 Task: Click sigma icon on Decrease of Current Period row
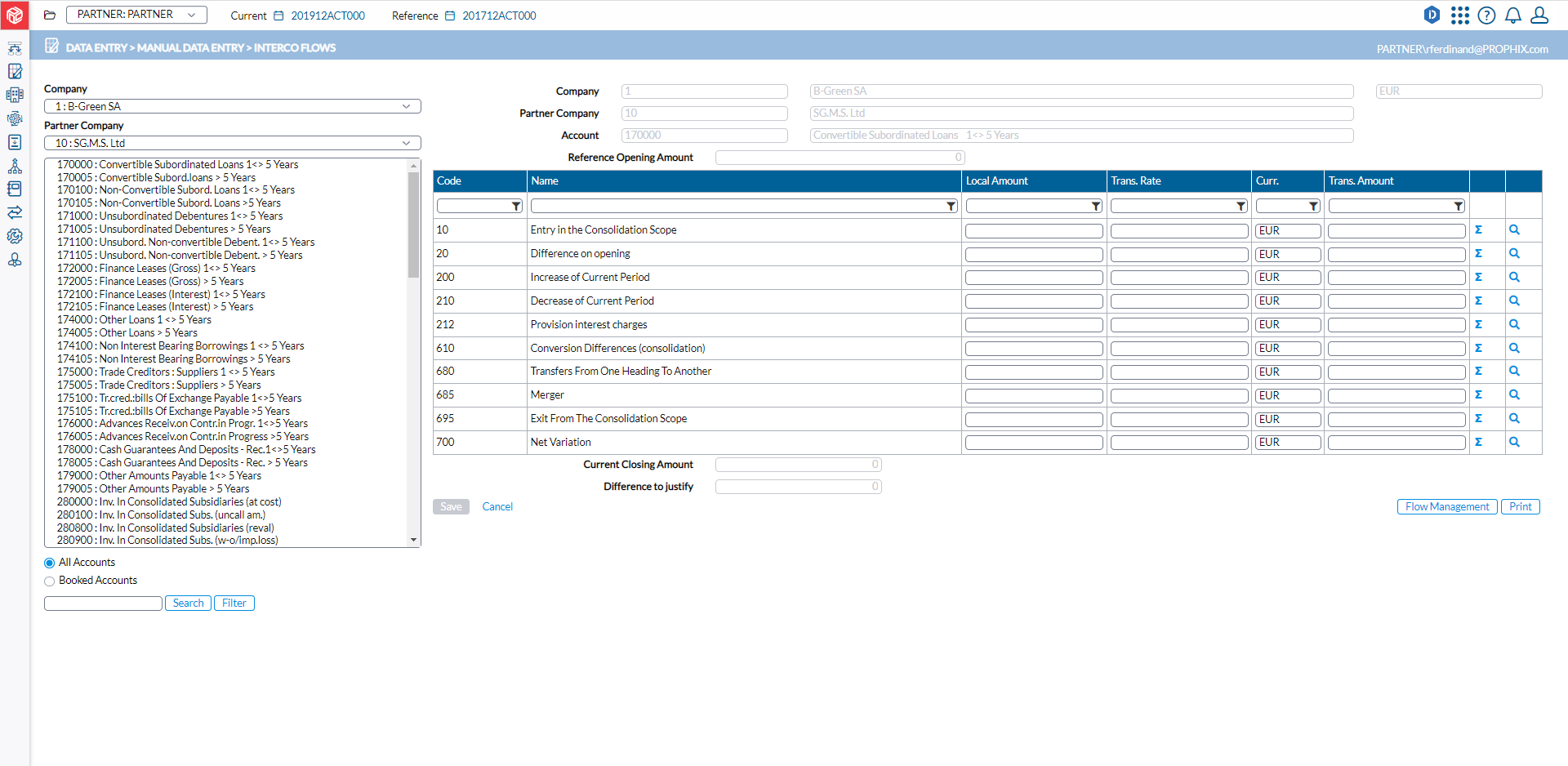pos(1478,301)
